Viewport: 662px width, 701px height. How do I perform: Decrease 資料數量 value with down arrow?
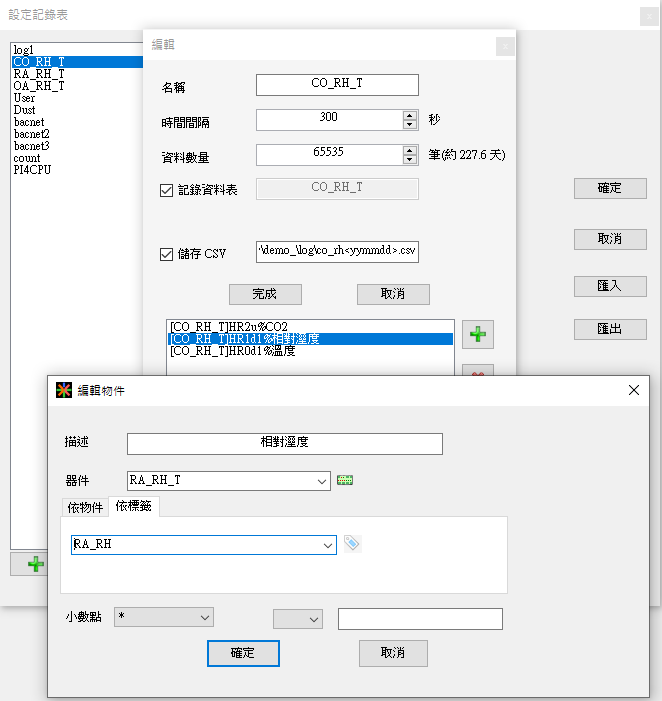click(410, 160)
